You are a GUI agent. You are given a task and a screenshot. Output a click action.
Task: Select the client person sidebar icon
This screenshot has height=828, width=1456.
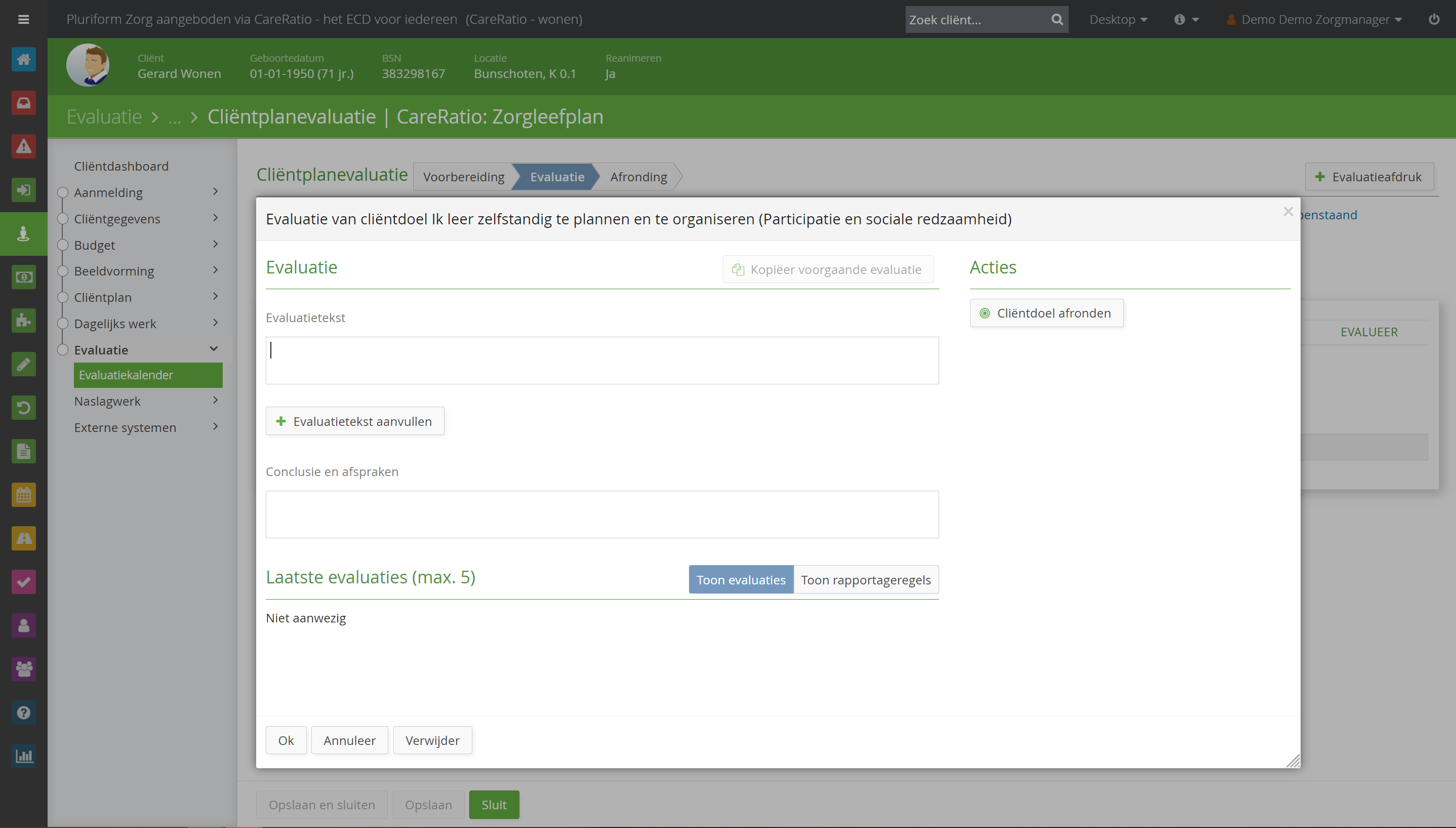click(23, 234)
